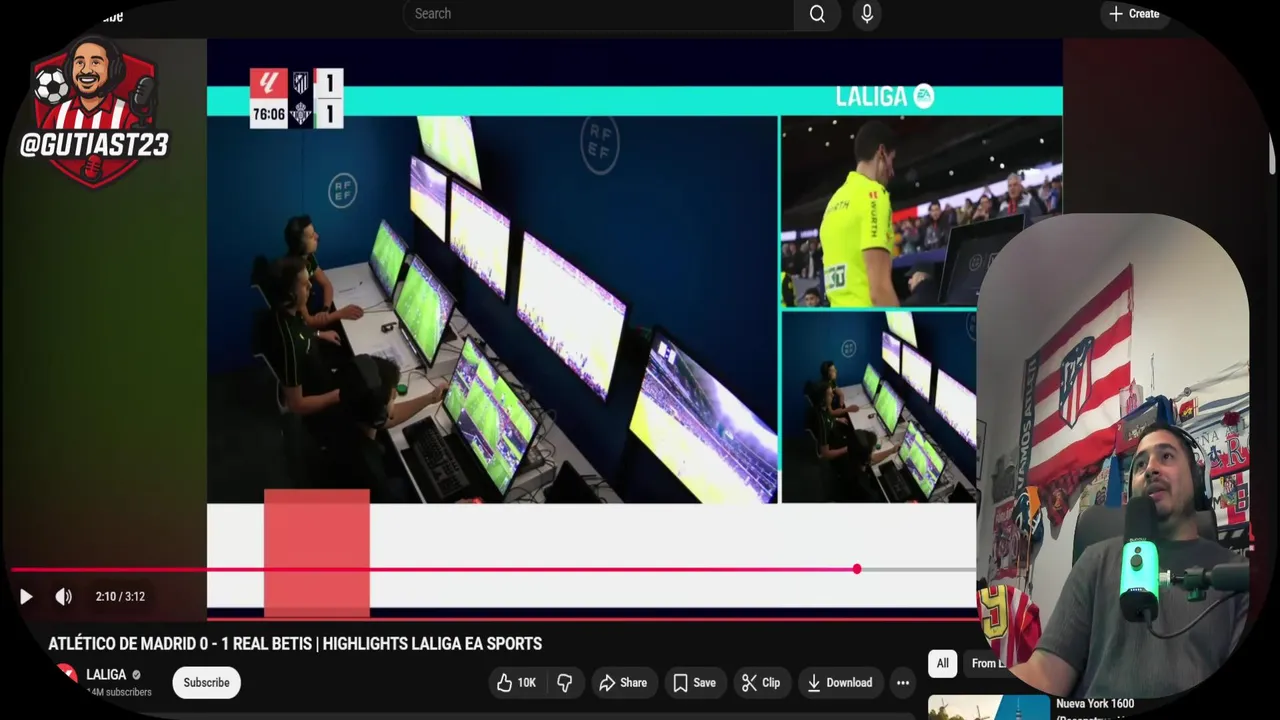Viewport: 1280px width, 720px height.
Task: Click the video title Atlético de Madrid 0 - 1 Real Betis
Action: pos(295,644)
